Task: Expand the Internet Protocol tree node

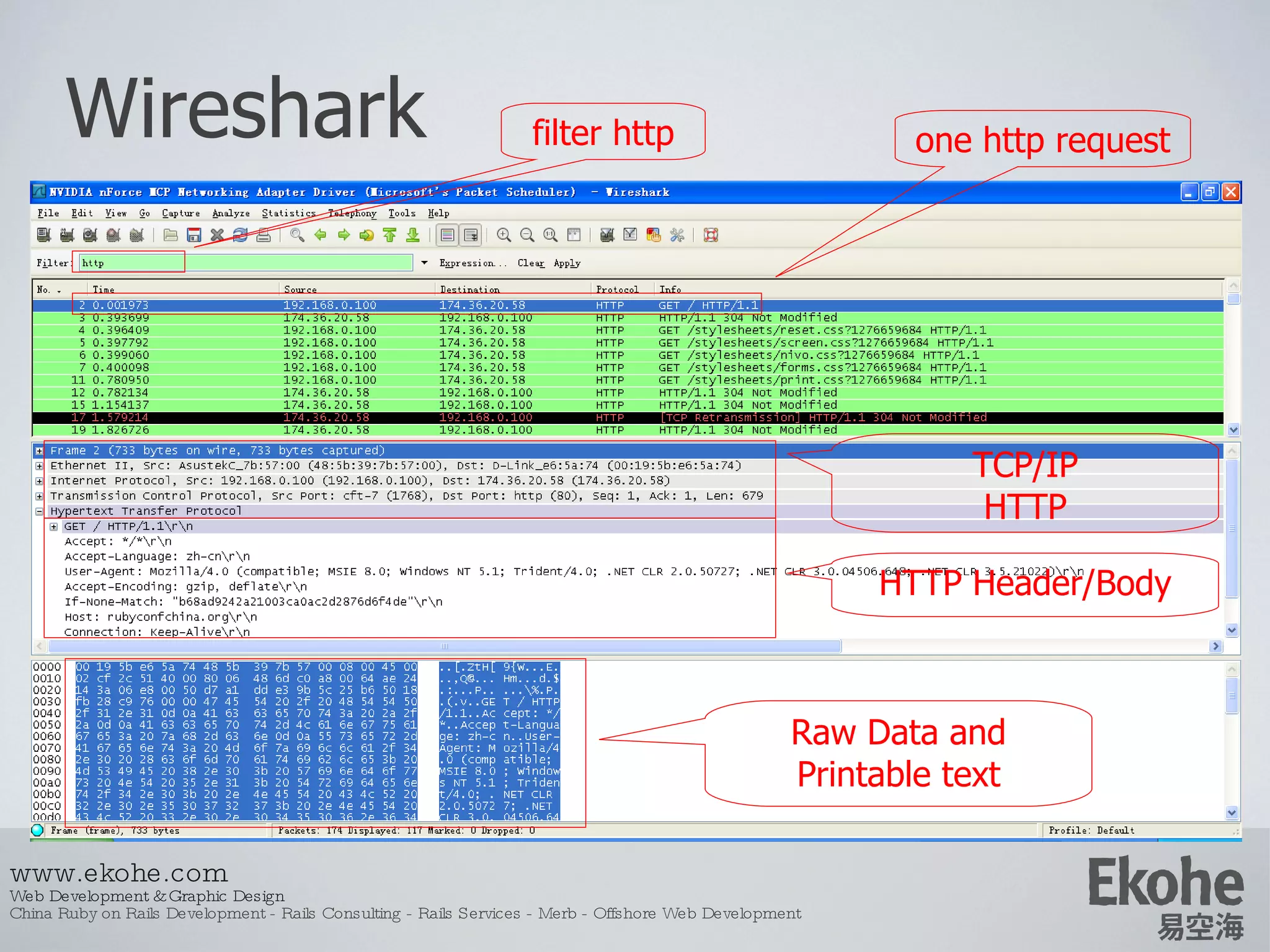Action: point(40,481)
